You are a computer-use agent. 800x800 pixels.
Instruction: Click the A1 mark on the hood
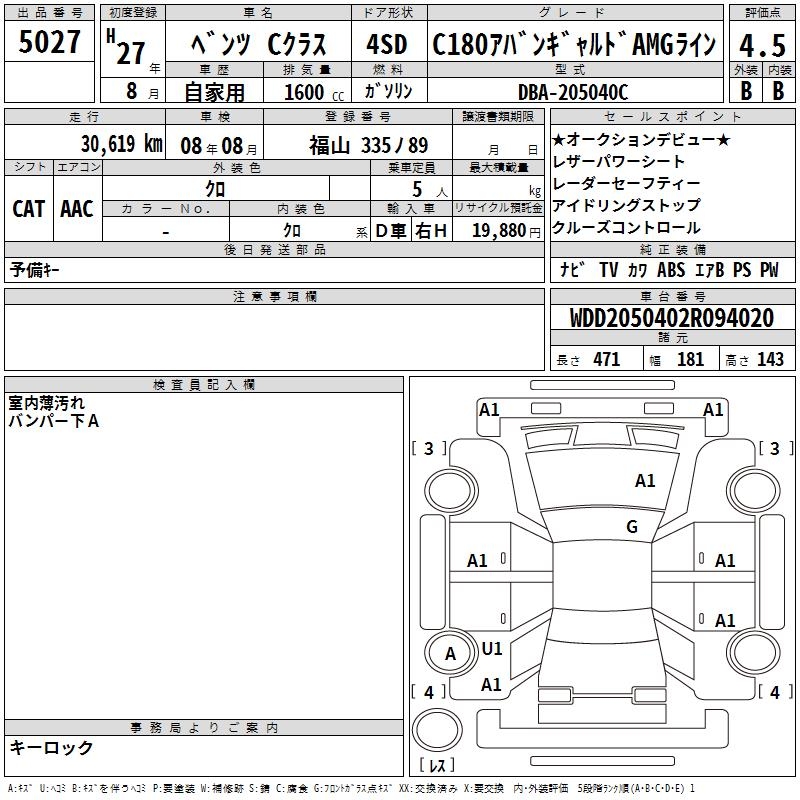click(645, 481)
